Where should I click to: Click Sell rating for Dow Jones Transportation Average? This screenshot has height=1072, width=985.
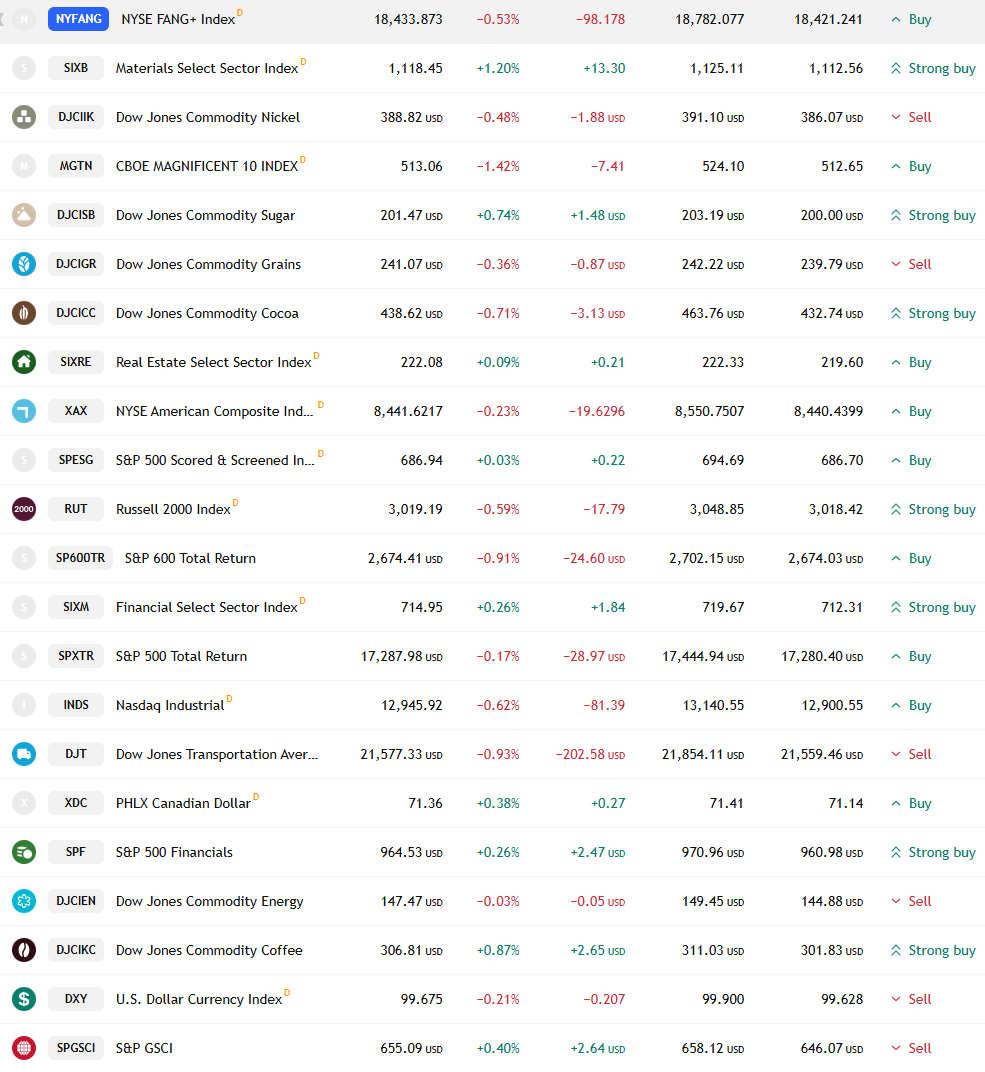911,754
